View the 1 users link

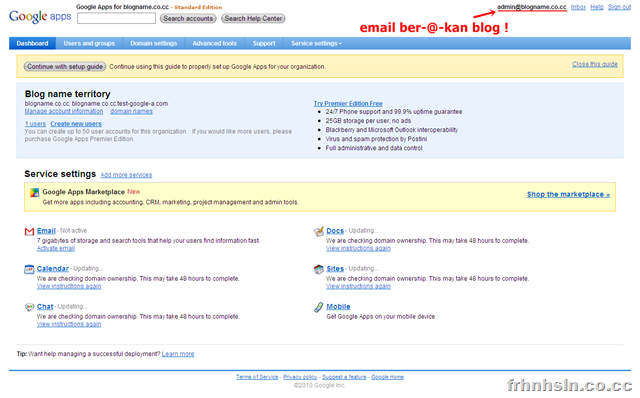(x=35, y=124)
